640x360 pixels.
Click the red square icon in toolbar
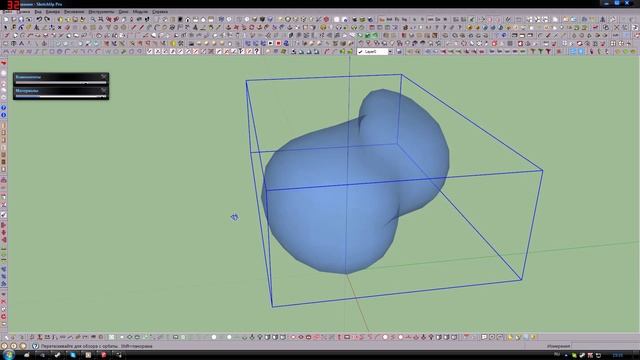pyautogui.click(x=278, y=43)
